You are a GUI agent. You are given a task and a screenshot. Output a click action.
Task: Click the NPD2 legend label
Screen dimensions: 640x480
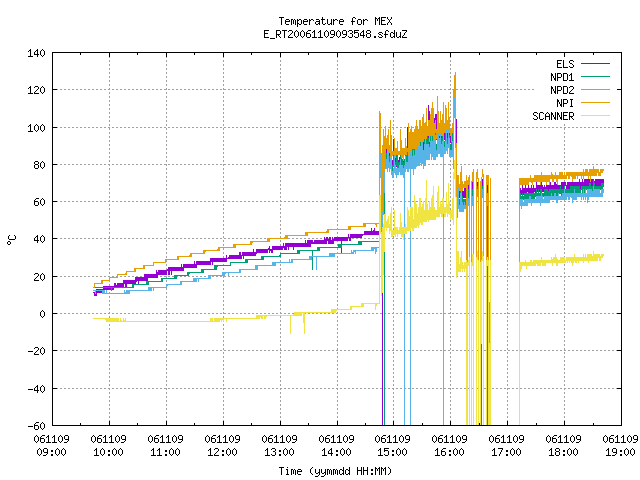pyautogui.click(x=562, y=90)
